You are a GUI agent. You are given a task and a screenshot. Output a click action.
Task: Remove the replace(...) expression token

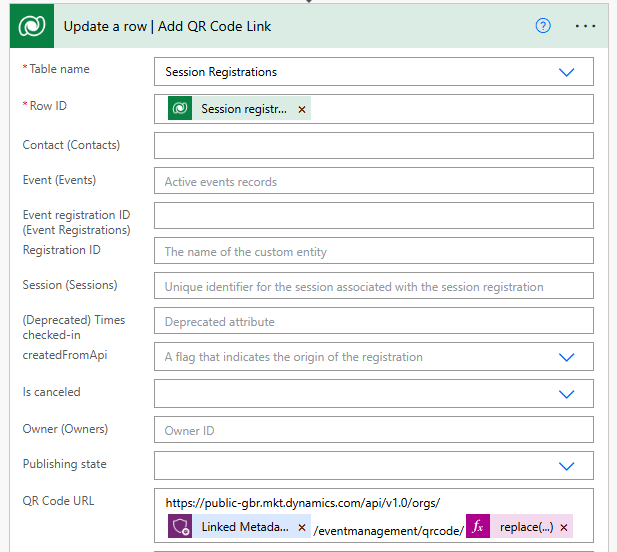tap(564, 527)
